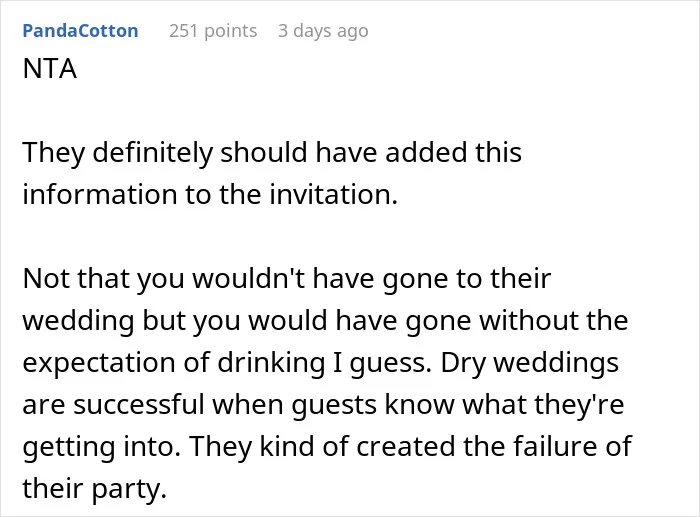Open PandaCotton's user profile
This screenshot has width=700, height=517.
coord(80,31)
